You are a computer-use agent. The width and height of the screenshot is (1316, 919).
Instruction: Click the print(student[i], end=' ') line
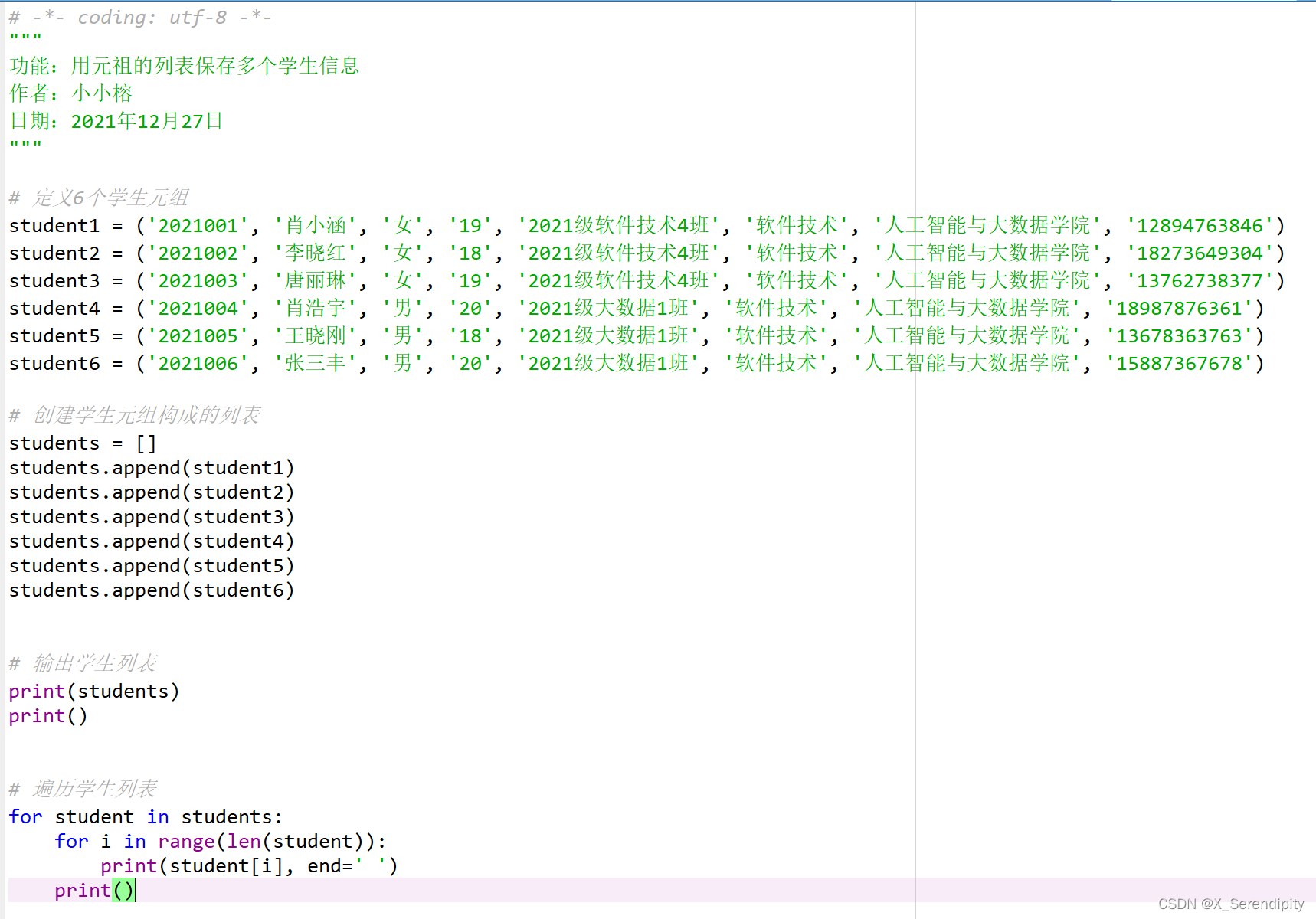(250, 865)
